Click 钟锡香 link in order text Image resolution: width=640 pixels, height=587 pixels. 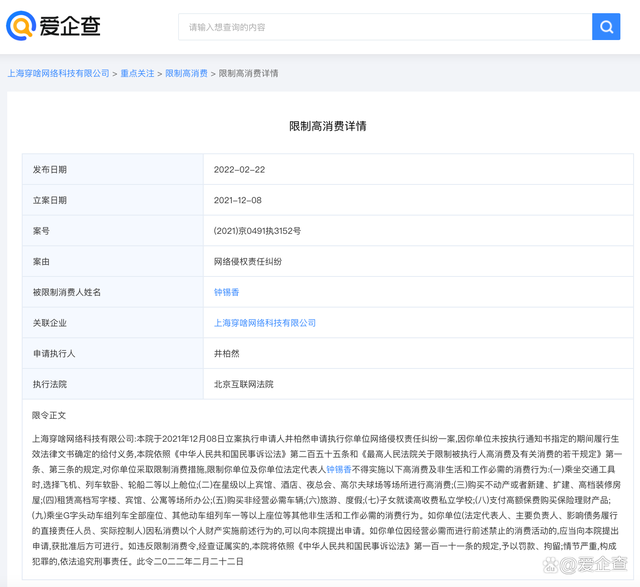[339, 469]
